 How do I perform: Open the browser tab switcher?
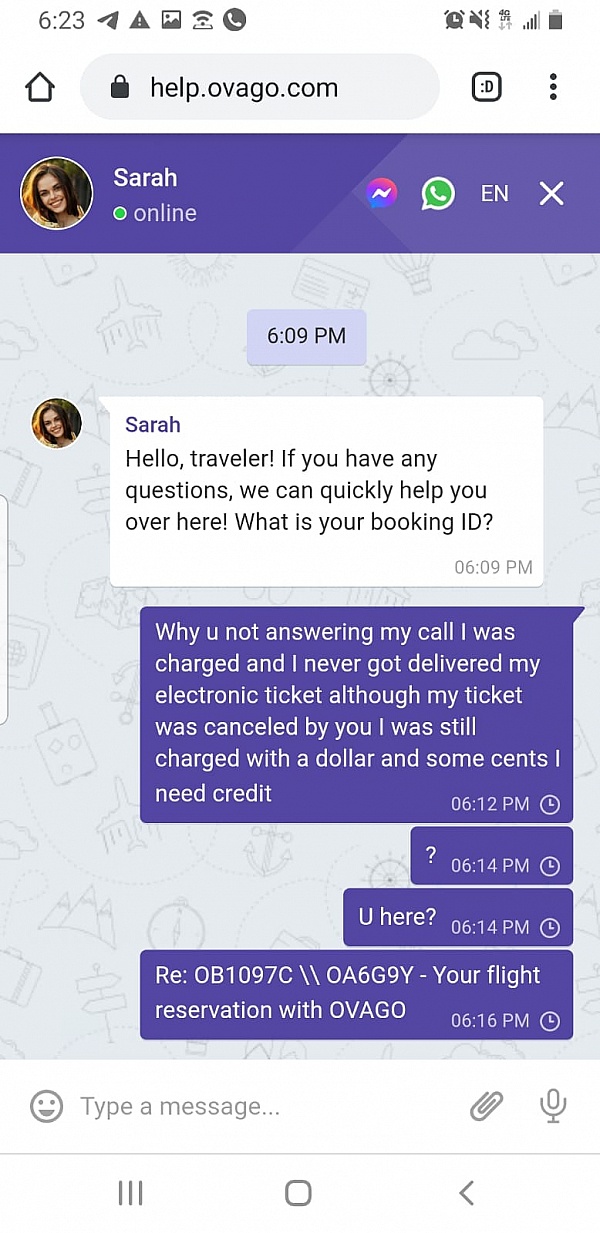pyautogui.click(x=486, y=87)
